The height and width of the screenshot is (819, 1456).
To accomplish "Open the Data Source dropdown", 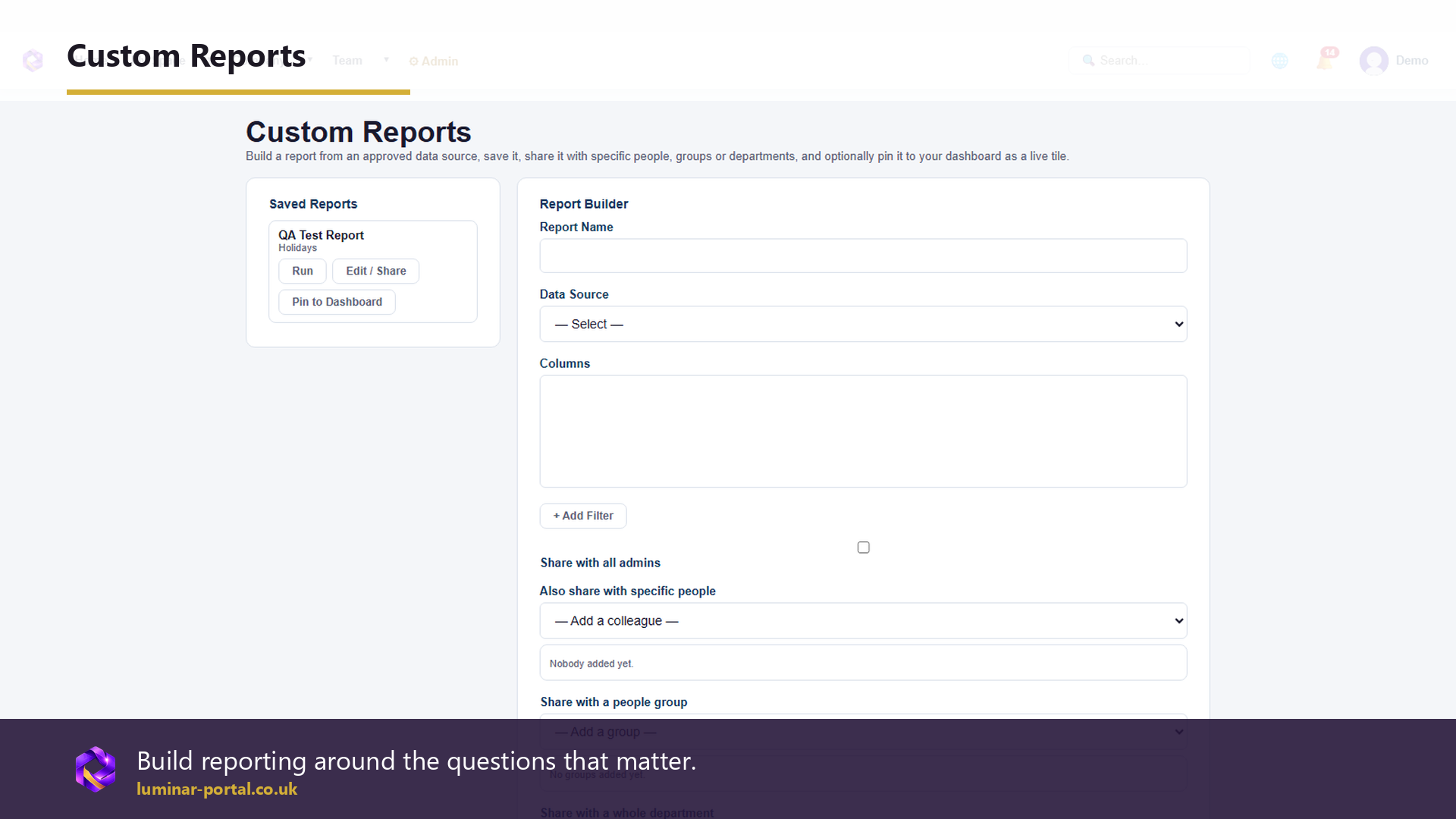I will click(x=863, y=324).
